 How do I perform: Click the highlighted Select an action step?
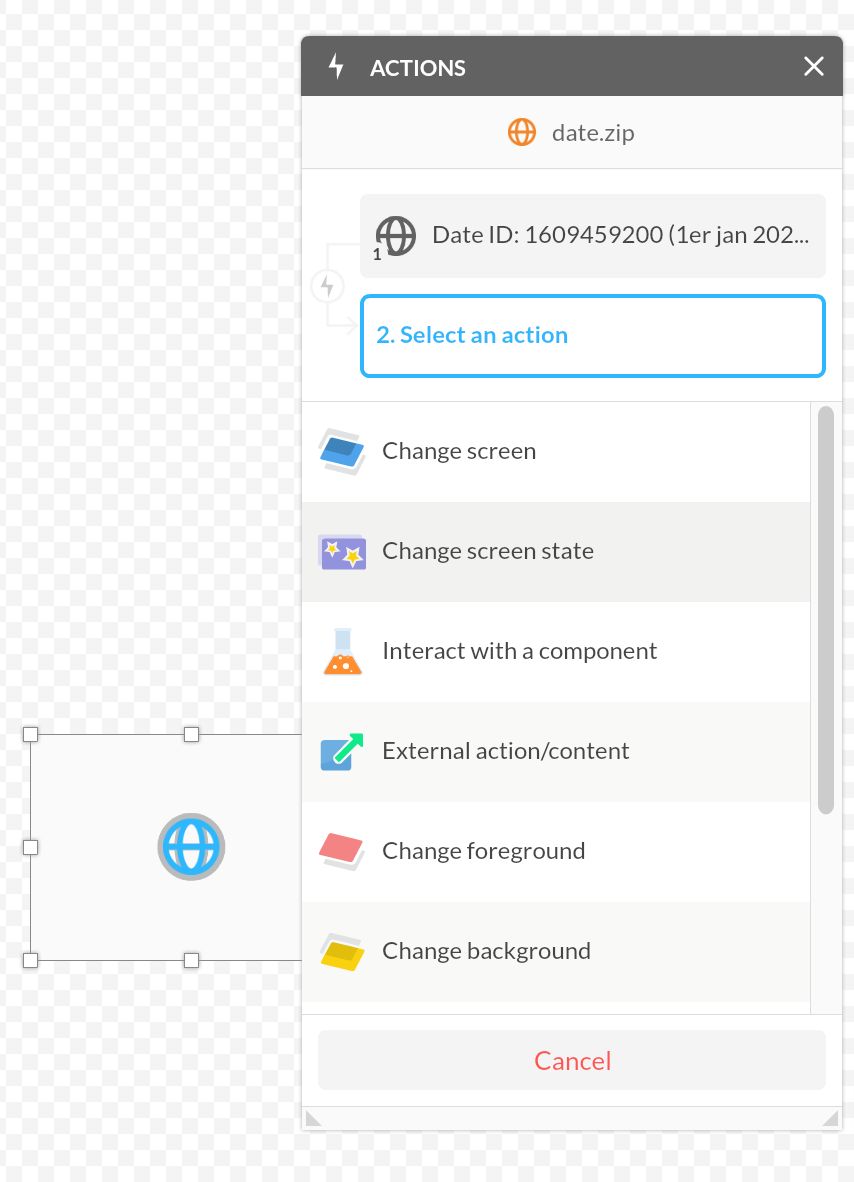point(592,335)
